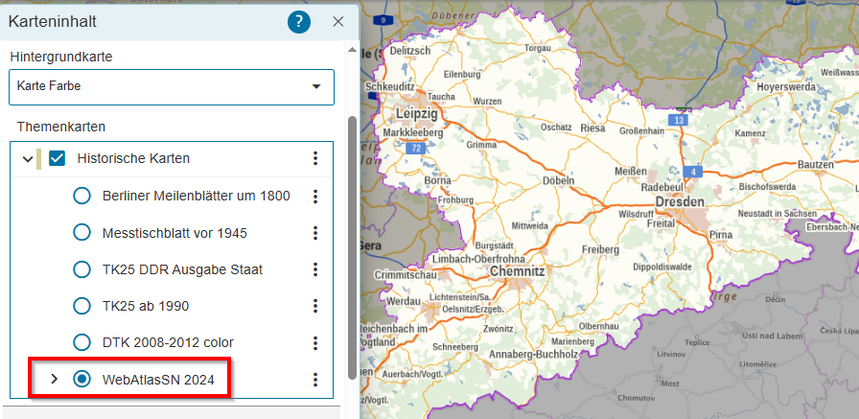The height and width of the screenshot is (419, 859).
Task: Open options menu for WebAtlasSN 2024
Action: pyautogui.click(x=315, y=379)
